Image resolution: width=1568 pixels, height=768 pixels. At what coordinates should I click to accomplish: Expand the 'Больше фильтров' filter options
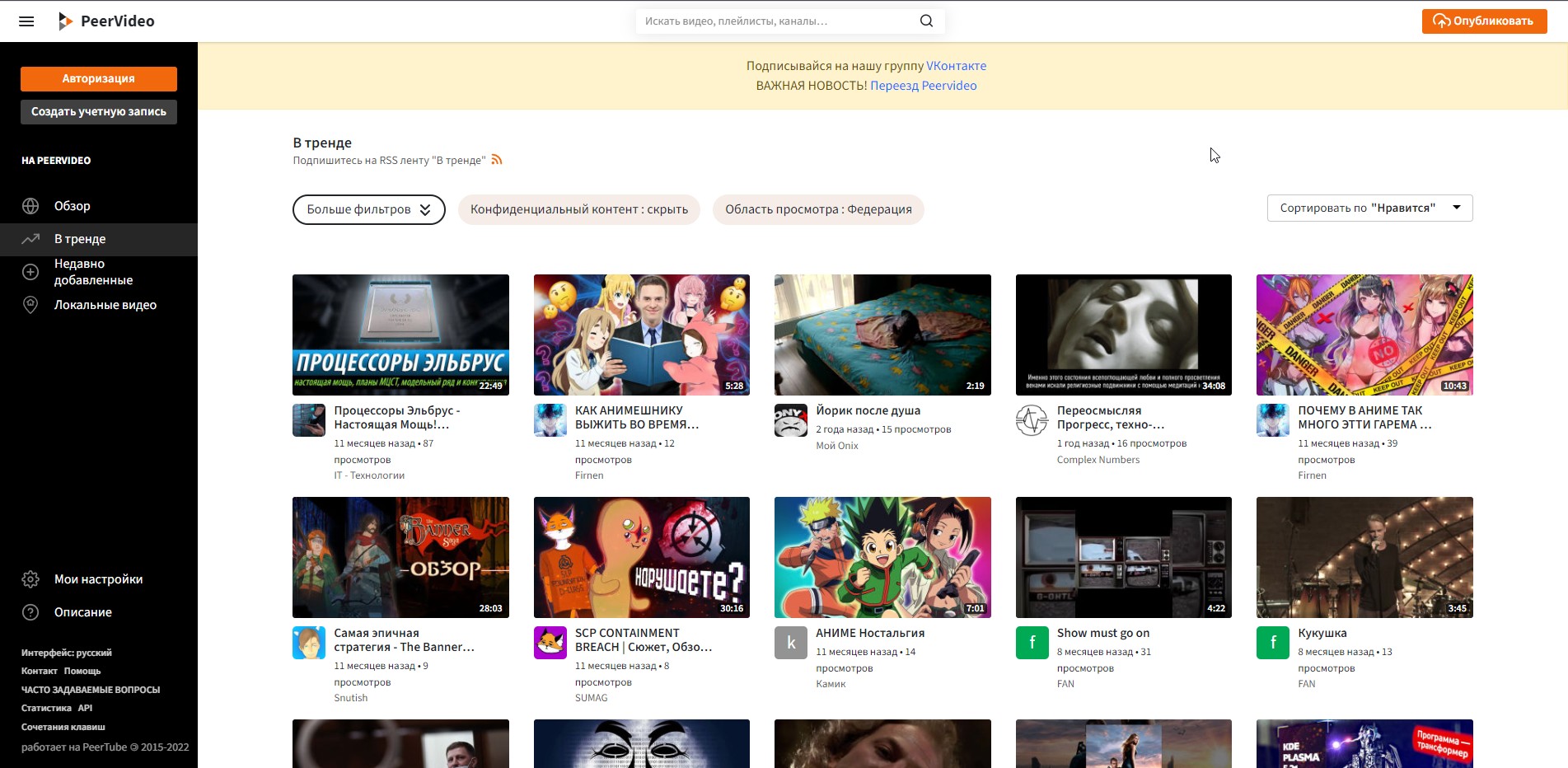(368, 209)
